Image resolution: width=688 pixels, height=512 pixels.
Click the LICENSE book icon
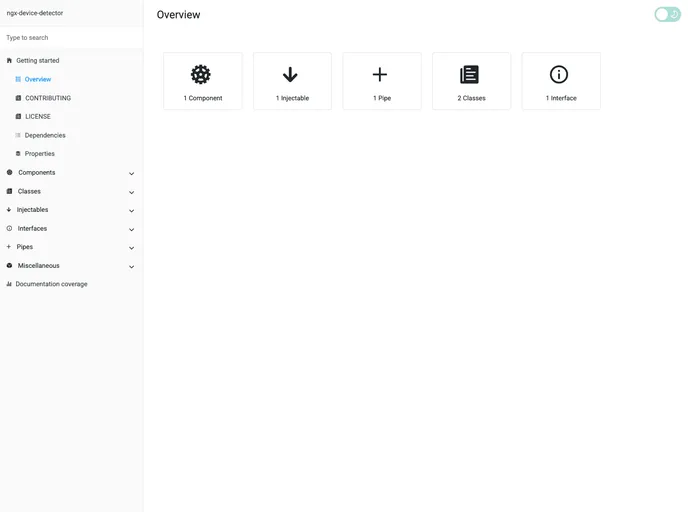coord(18,117)
